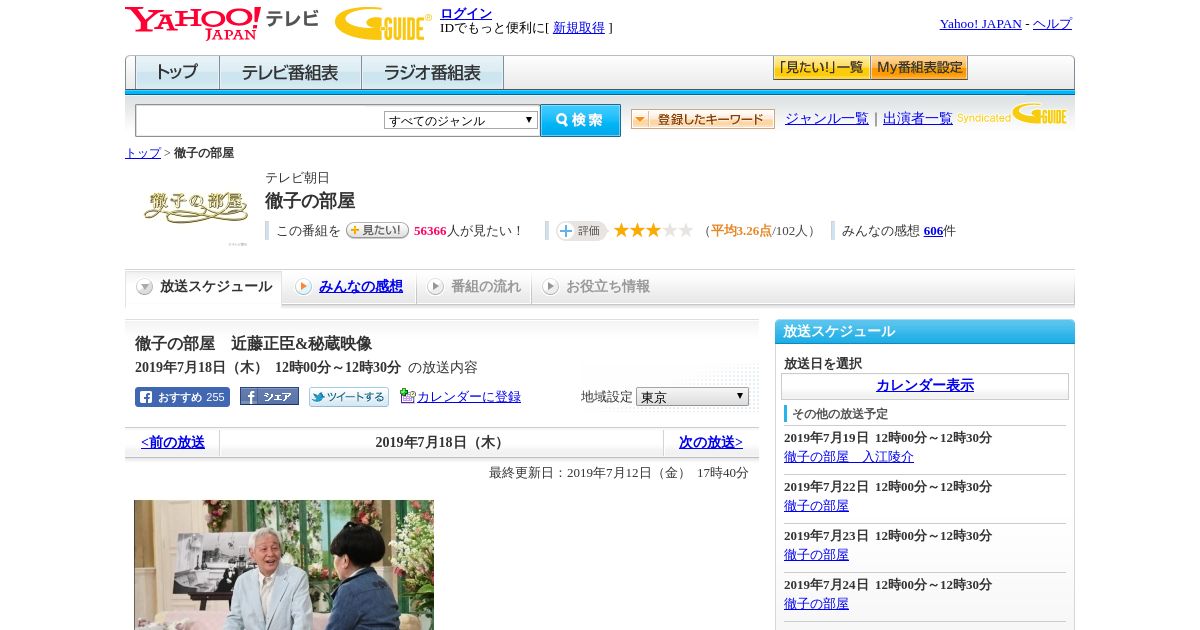The height and width of the screenshot is (630, 1200).
Task: Click the program photo thumbnail
Action: tap(284, 565)
